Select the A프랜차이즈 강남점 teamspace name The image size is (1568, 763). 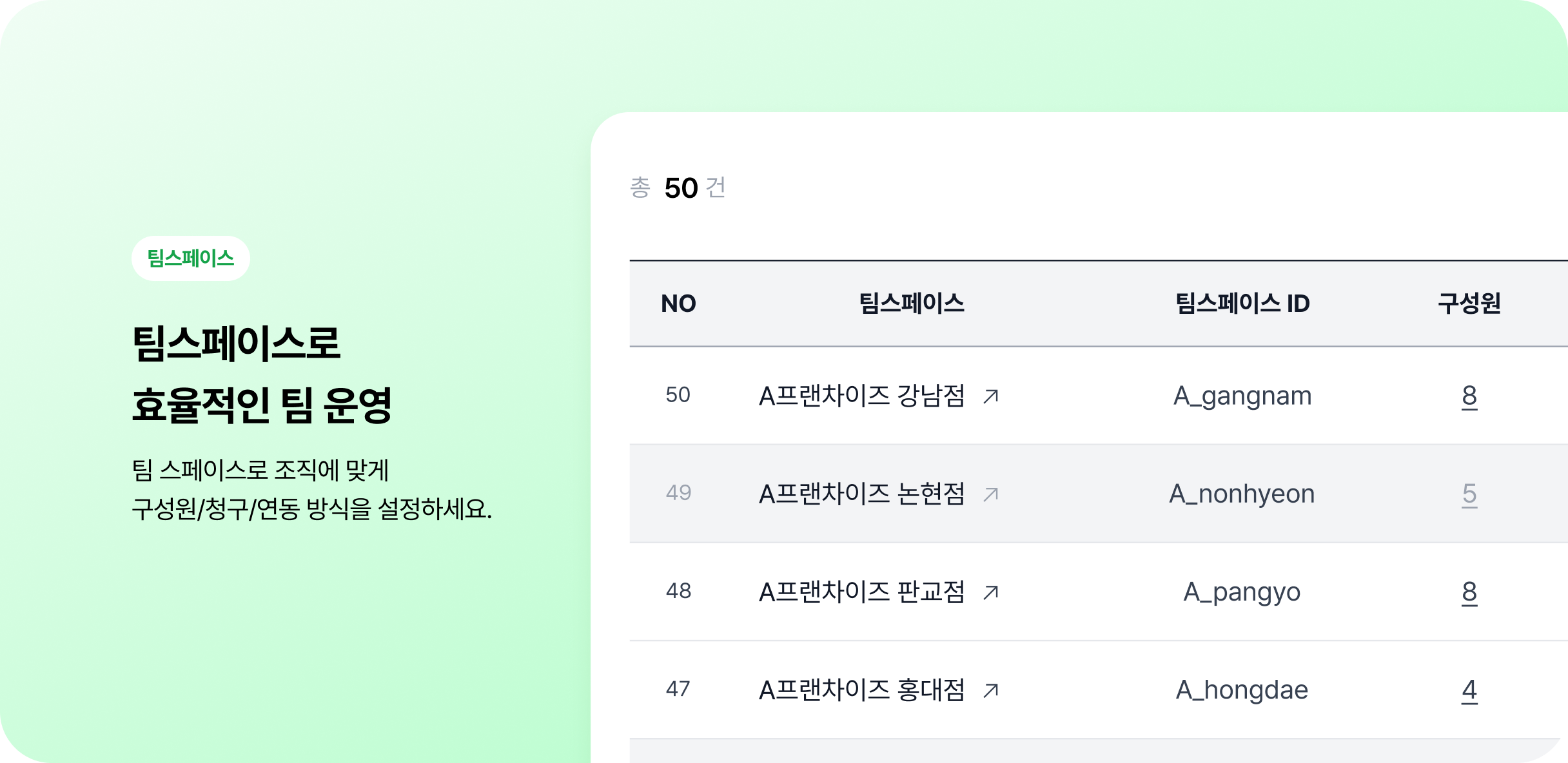coord(862,396)
